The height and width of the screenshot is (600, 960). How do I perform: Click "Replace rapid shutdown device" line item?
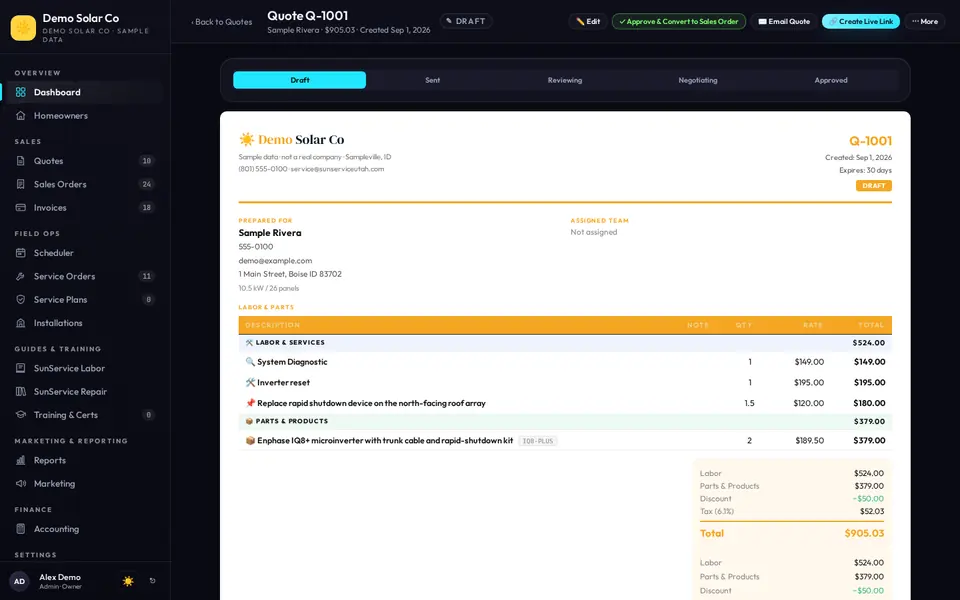[x=371, y=403]
